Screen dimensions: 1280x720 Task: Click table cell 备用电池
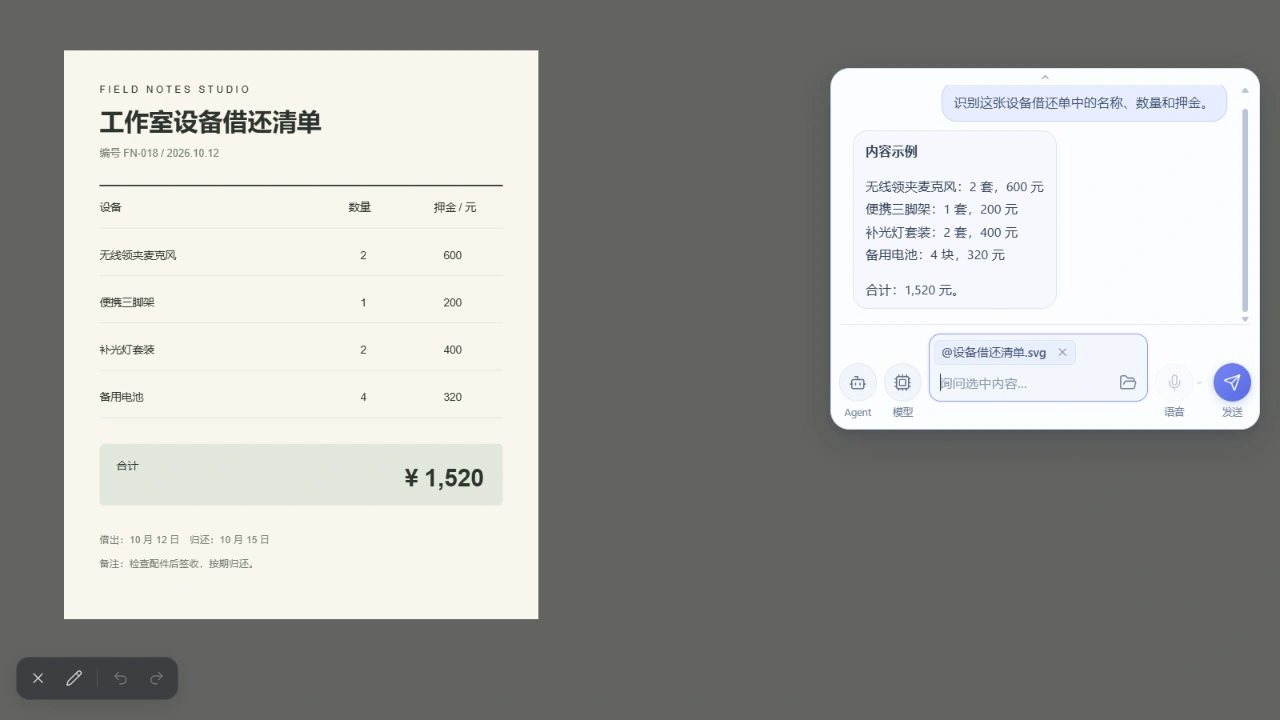(121, 397)
